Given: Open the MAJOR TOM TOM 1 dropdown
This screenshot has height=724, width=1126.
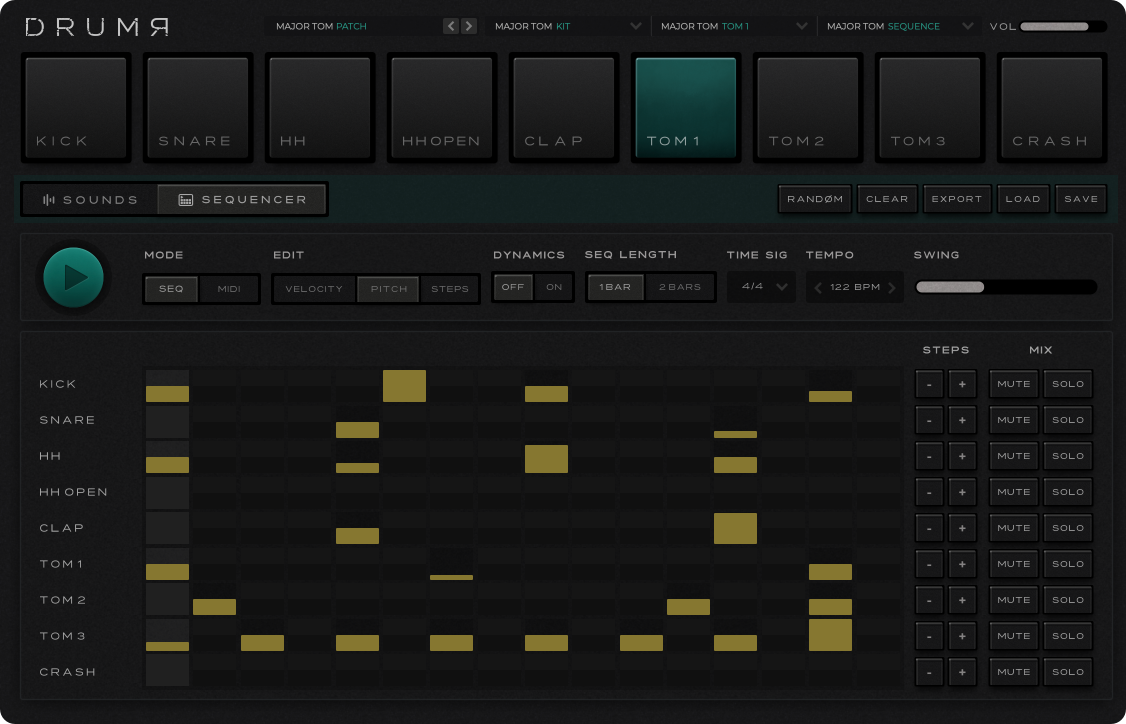Looking at the screenshot, I should pyautogui.click(x=734, y=26).
